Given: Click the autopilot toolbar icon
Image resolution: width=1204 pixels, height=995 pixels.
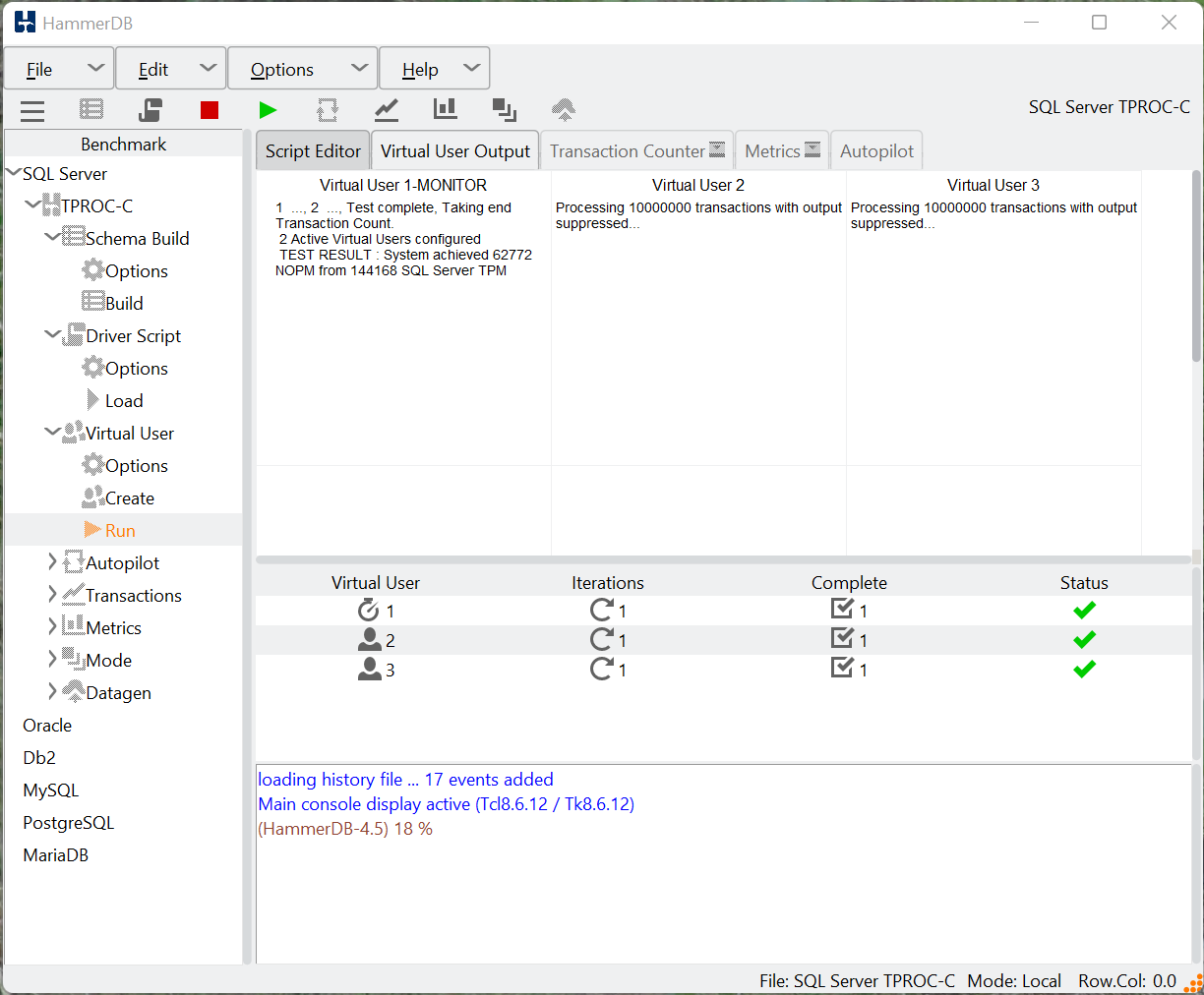Looking at the screenshot, I should coord(328,110).
